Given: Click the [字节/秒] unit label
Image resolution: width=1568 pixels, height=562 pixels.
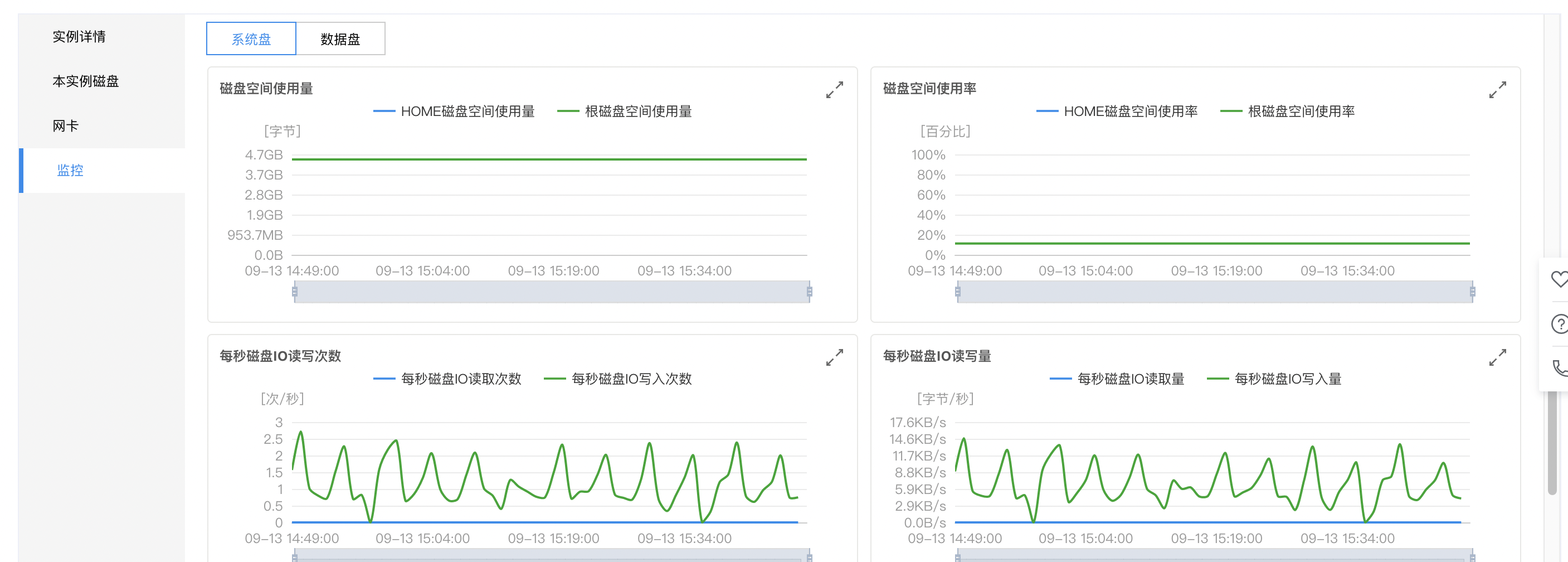Looking at the screenshot, I should click(x=945, y=399).
